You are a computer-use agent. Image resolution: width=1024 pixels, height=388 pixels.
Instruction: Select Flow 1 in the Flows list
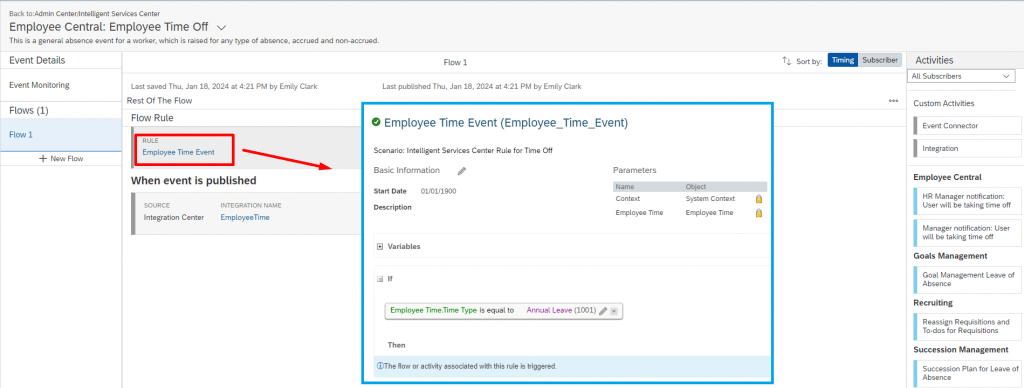[61, 135]
